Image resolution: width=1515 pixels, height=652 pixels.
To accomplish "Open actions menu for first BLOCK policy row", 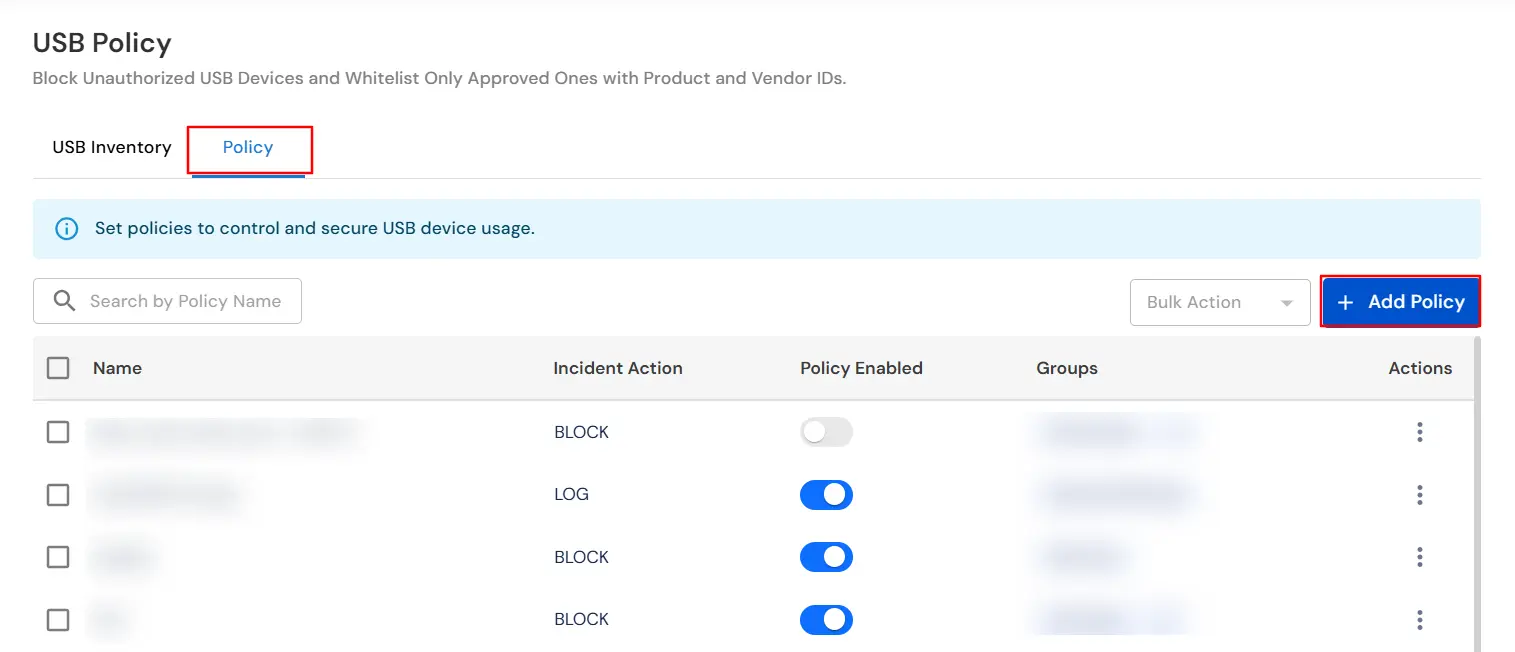I will click(x=1419, y=432).
